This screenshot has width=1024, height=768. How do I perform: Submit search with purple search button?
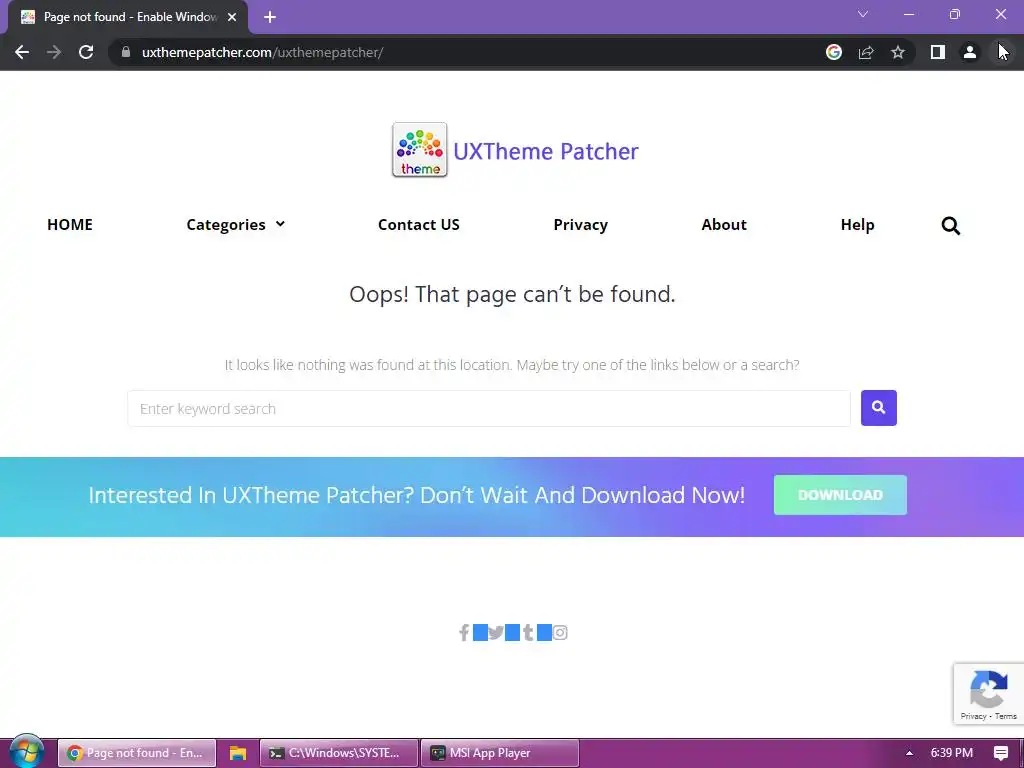click(878, 408)
